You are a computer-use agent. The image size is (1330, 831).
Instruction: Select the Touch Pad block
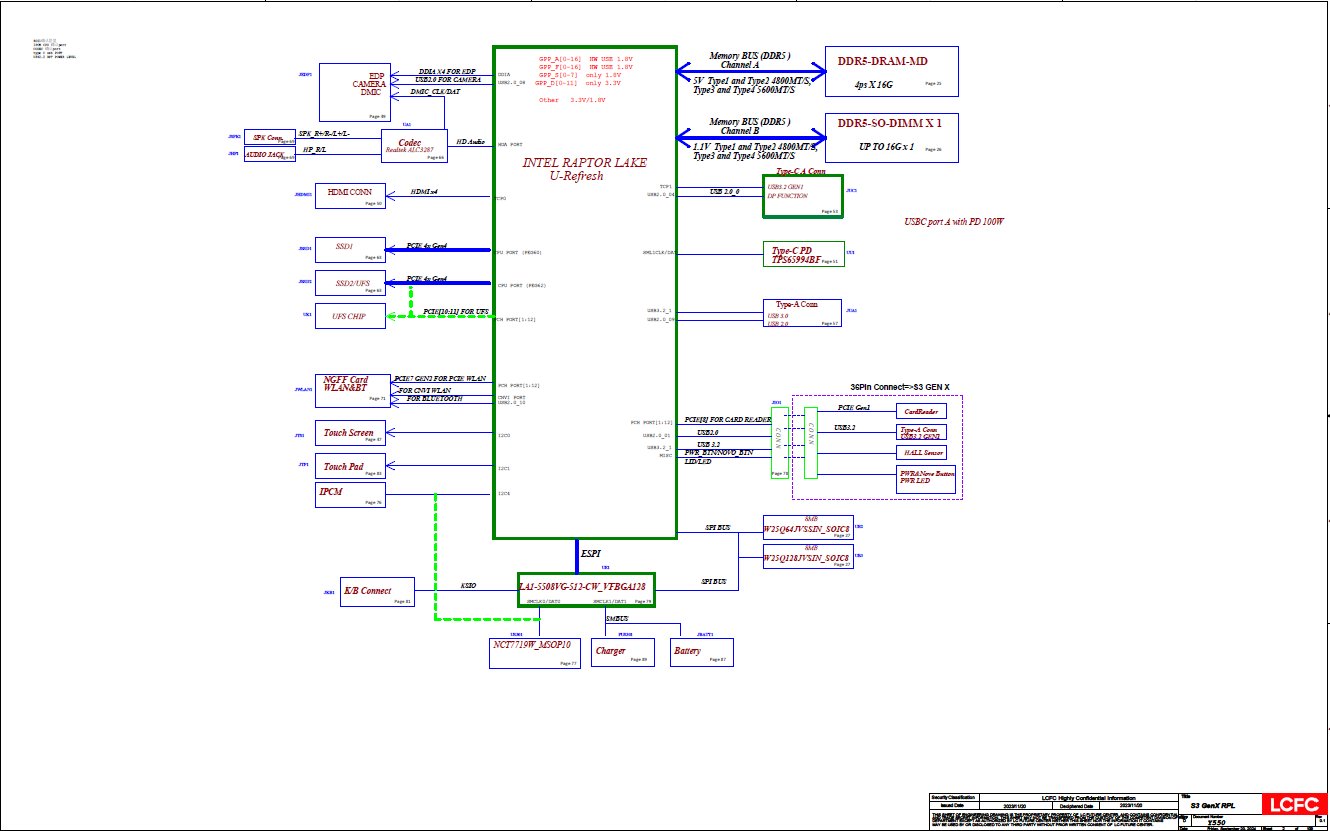click(350, 465)
